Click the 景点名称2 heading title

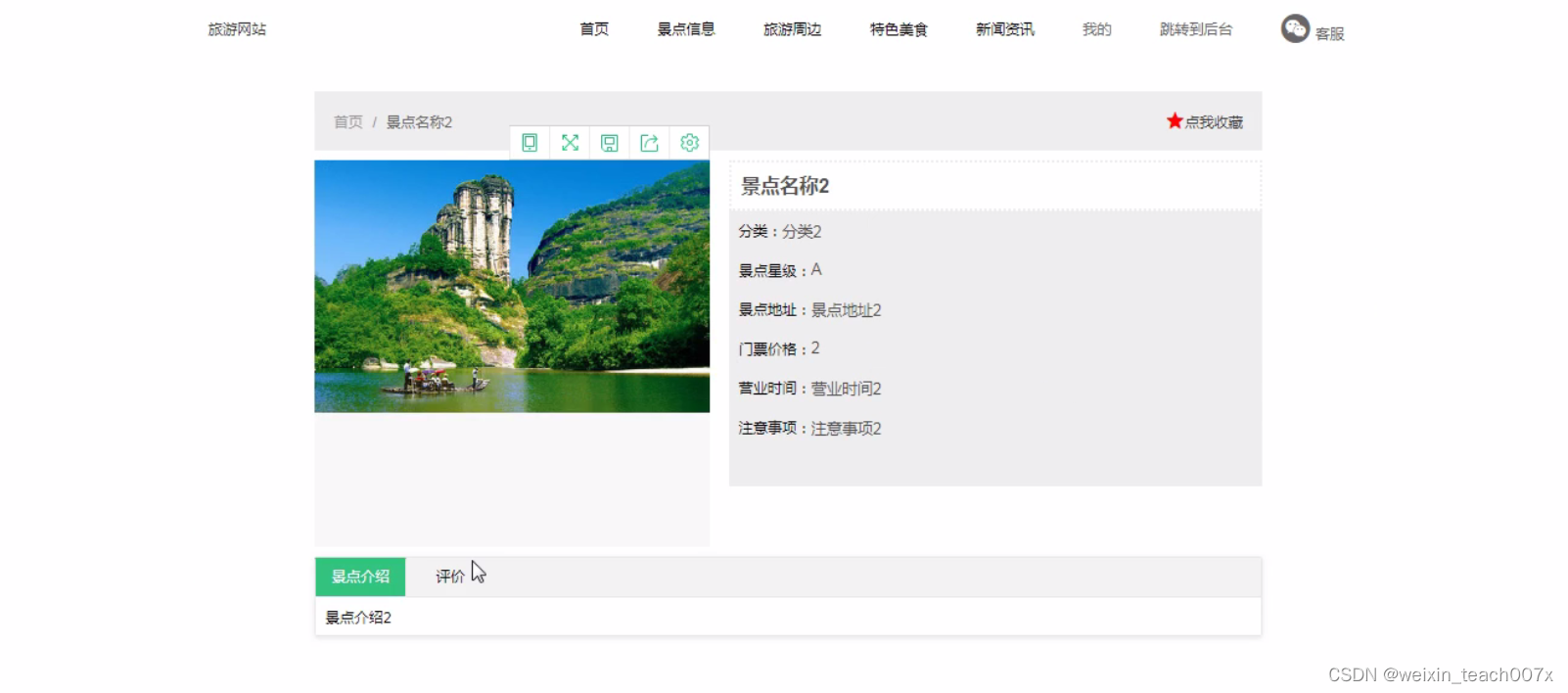[x=785, y=186]
